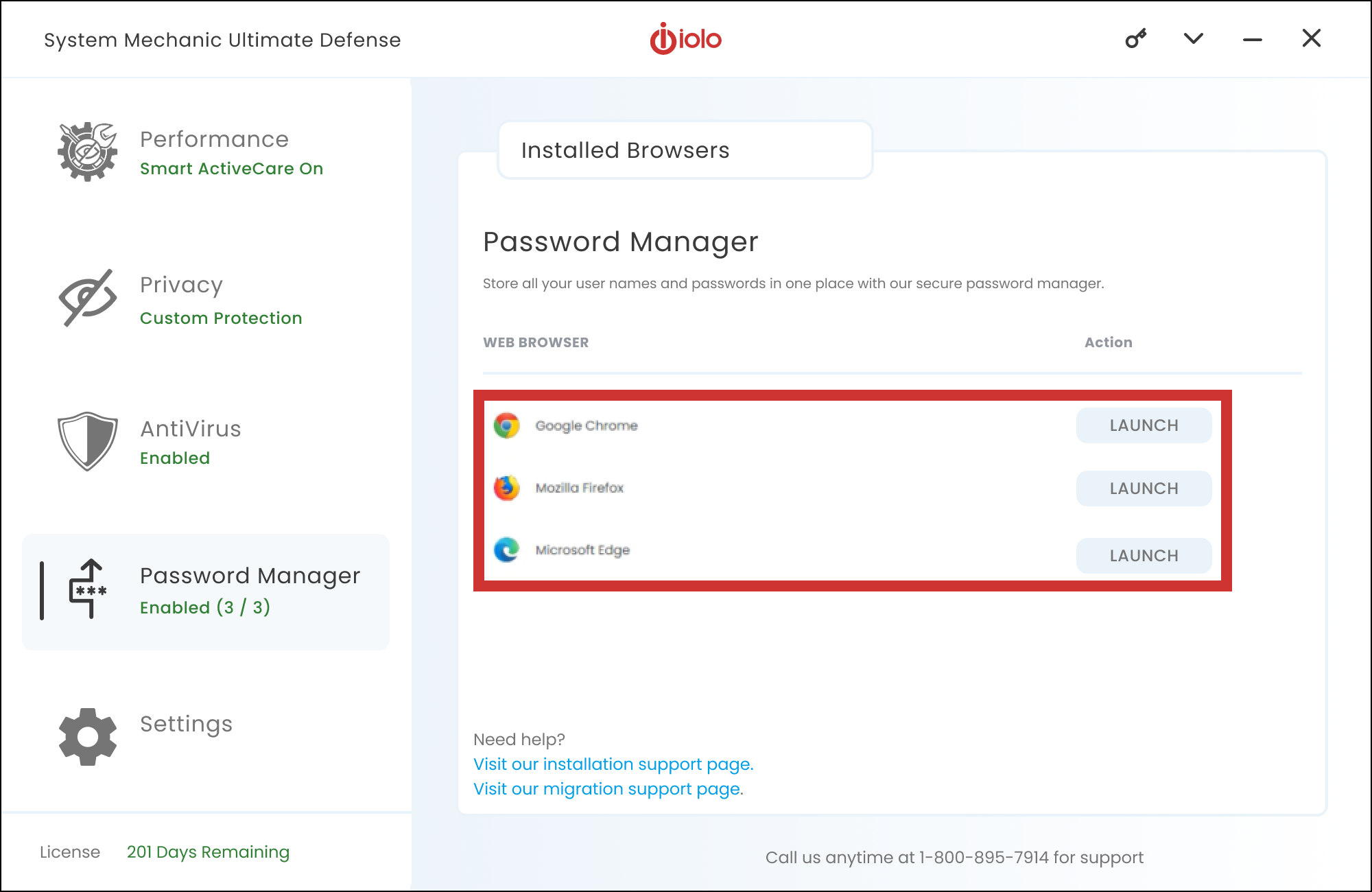Click the license key icon in title bar
The width and height of the screenshot is (1372, 892).
(1136, 38)
